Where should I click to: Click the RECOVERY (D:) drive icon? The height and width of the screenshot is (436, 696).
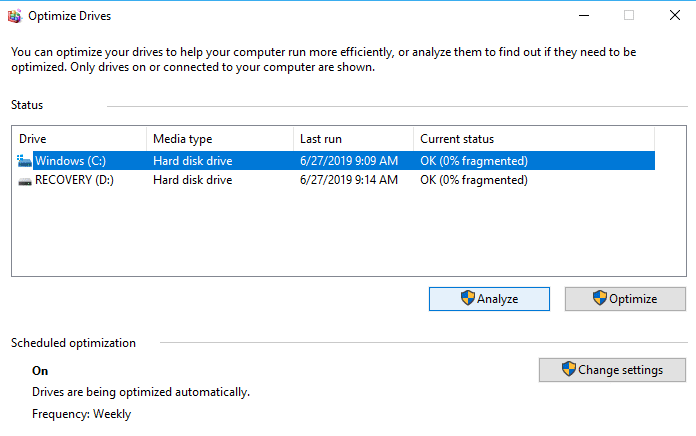click(25, 180)
